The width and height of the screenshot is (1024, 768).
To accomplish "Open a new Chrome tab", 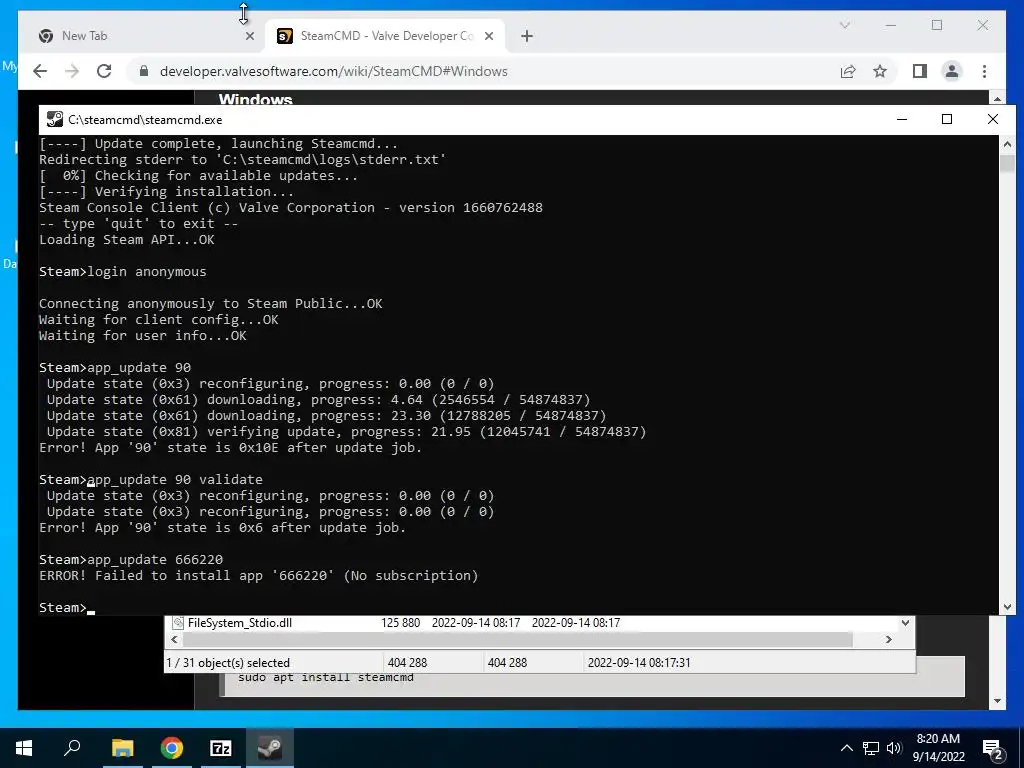I will tap(527, 36).
